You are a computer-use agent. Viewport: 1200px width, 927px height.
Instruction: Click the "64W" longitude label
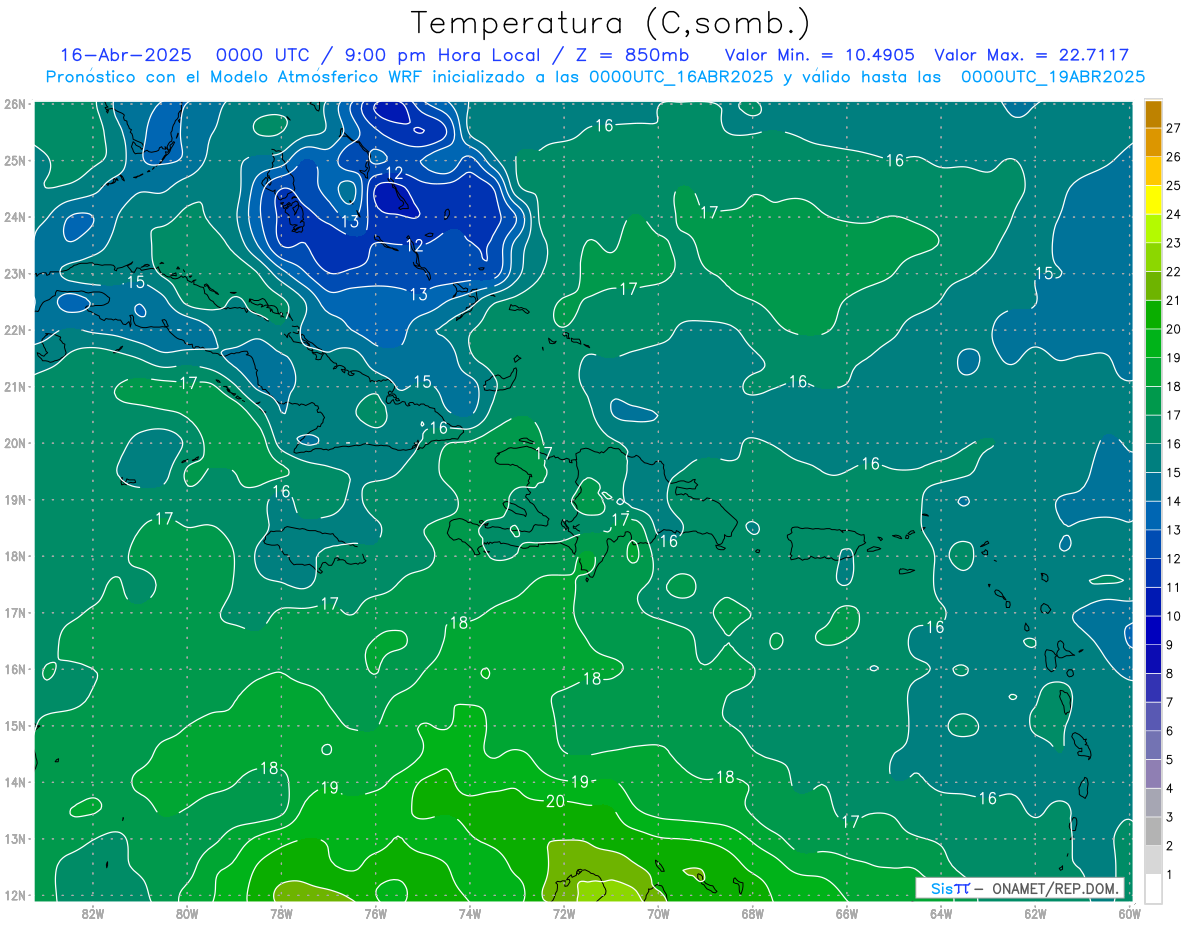[x=941, y=912]
